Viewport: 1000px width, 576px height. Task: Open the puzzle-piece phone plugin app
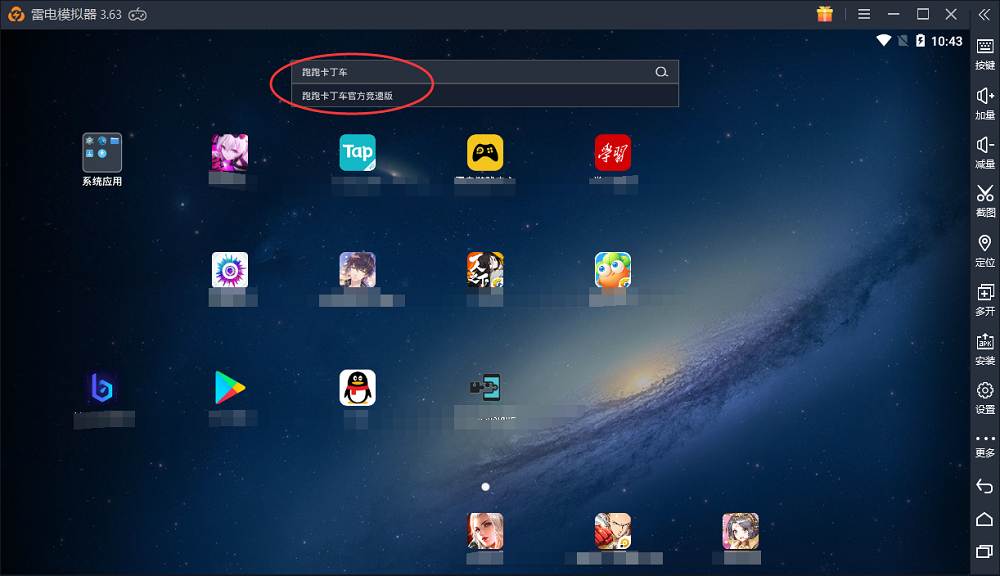coord(485,387)
